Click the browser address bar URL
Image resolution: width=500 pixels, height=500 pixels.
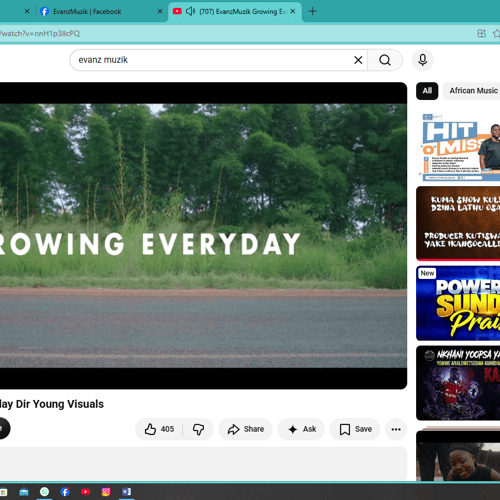[40, 33]
